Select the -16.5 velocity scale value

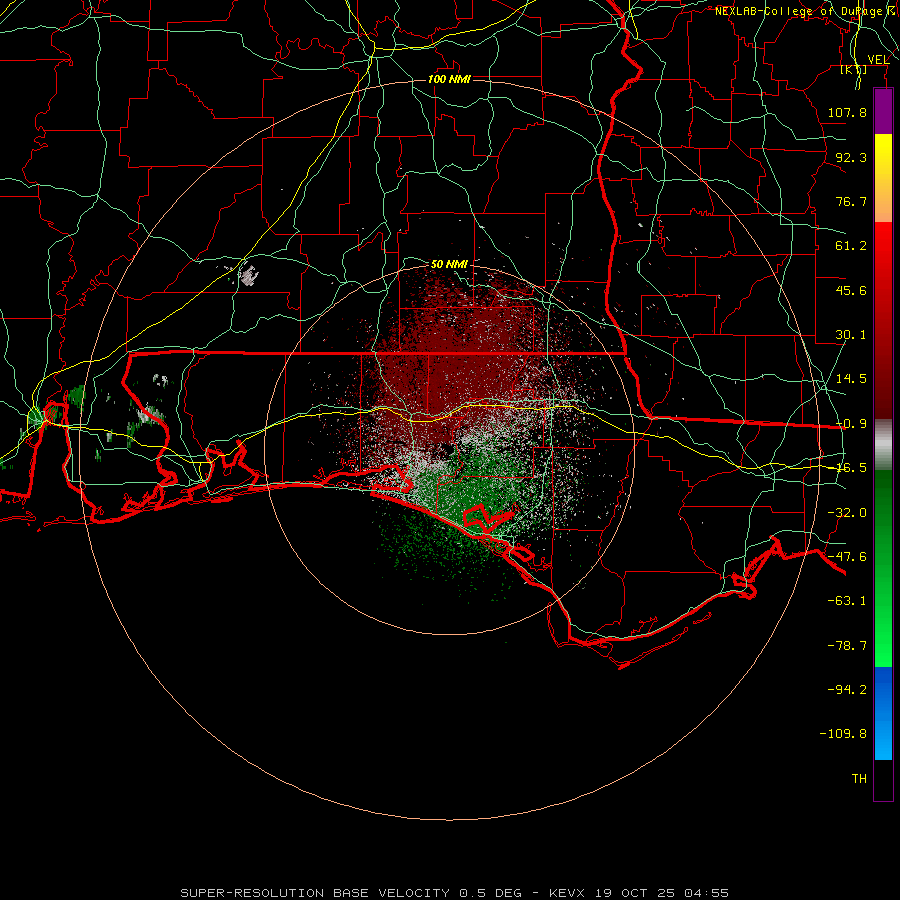[x=851, y=468]
